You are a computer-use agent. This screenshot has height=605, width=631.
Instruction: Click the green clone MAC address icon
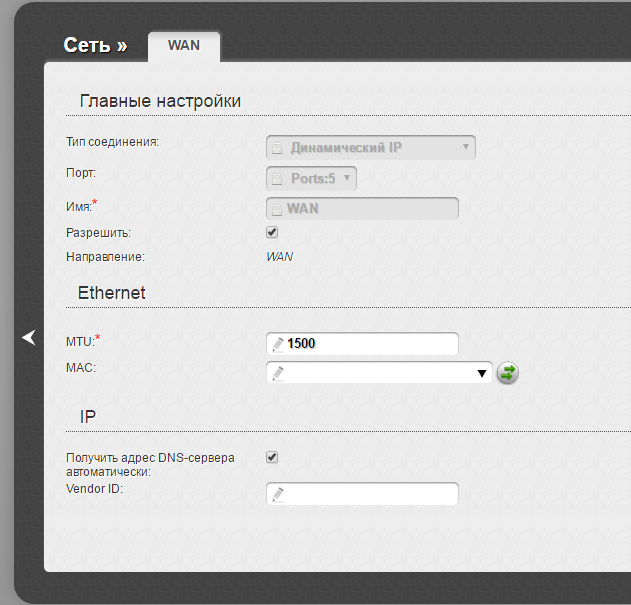click(x=508, y=373)
